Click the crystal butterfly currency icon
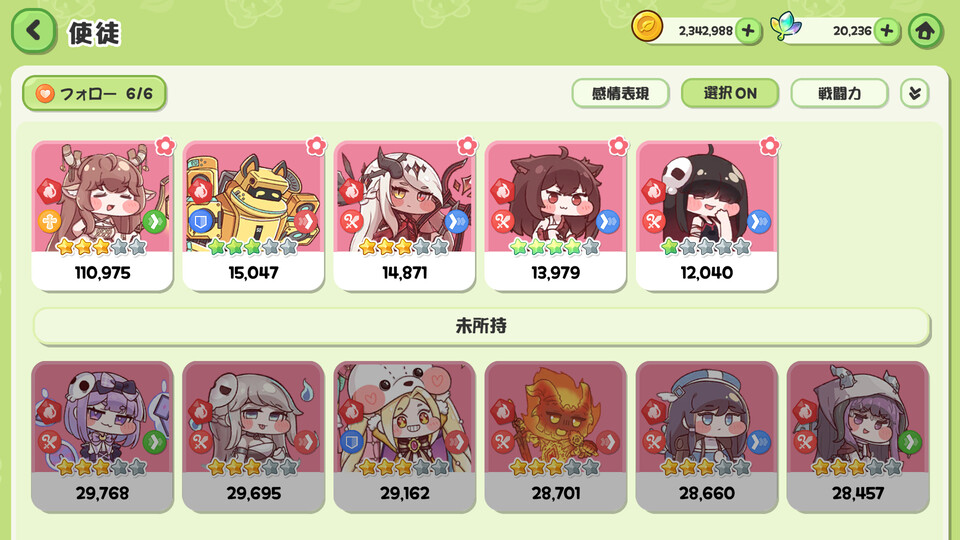This screenshot has width=960, height=540. tap(786, 27)
